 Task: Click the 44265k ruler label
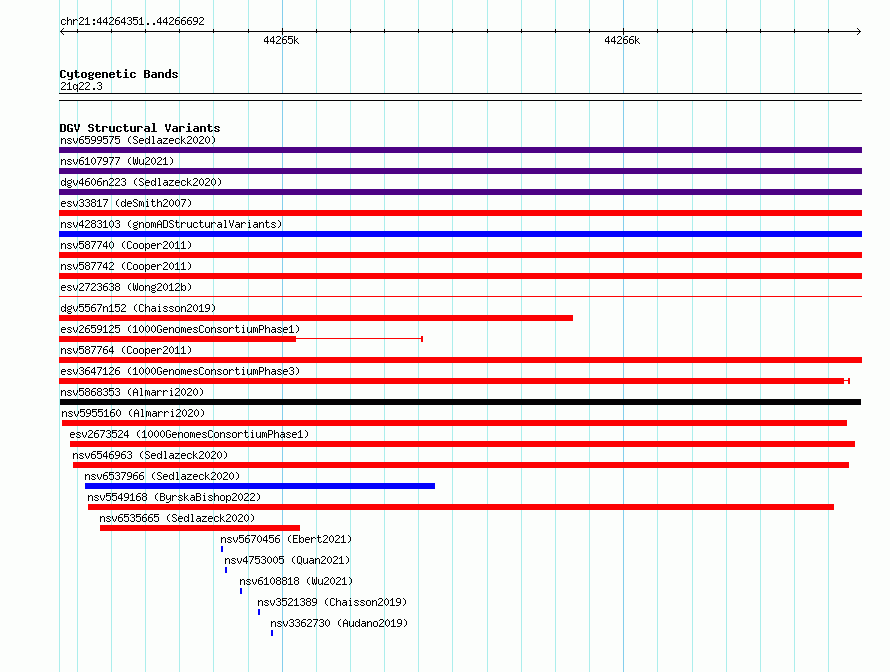point(281,40)
